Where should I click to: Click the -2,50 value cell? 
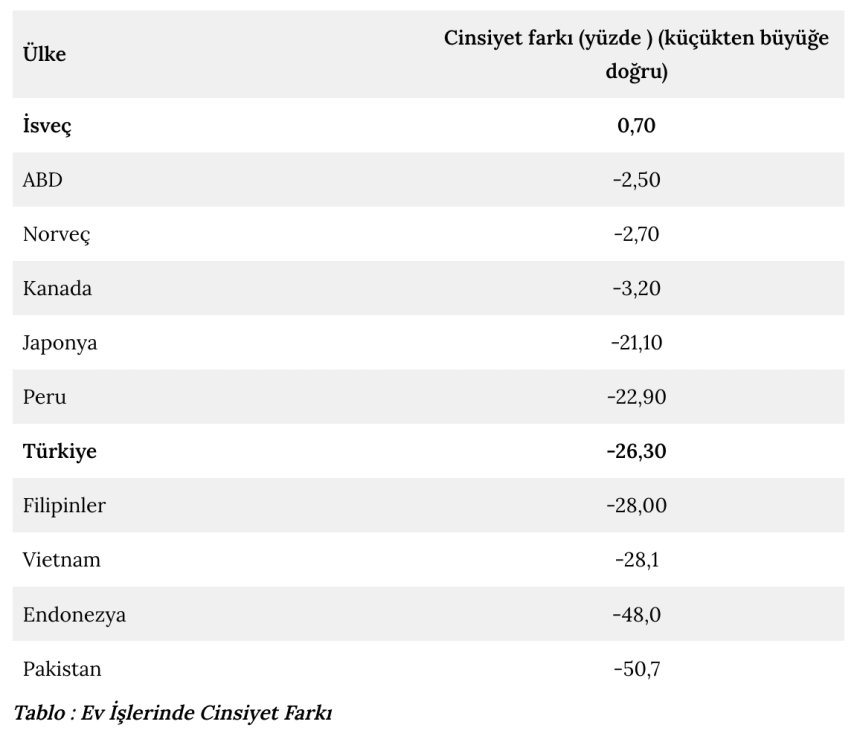click(x=636, y=180)
